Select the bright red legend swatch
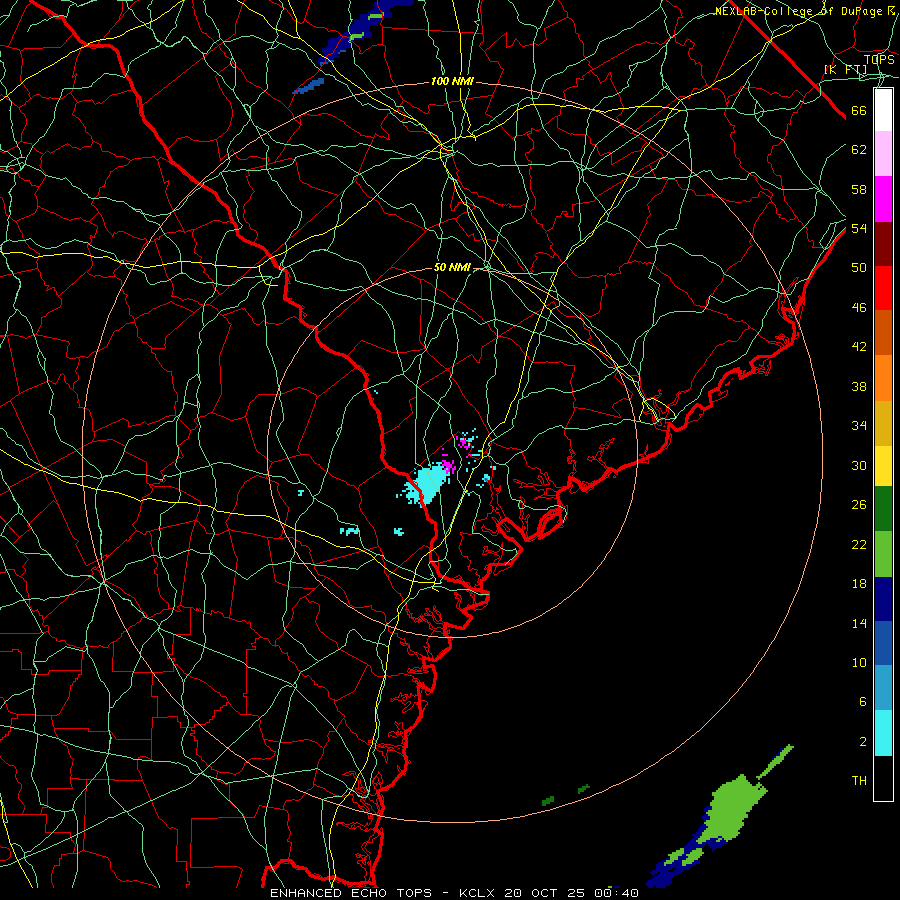This screenshot has width=900, height=900. 883,288
